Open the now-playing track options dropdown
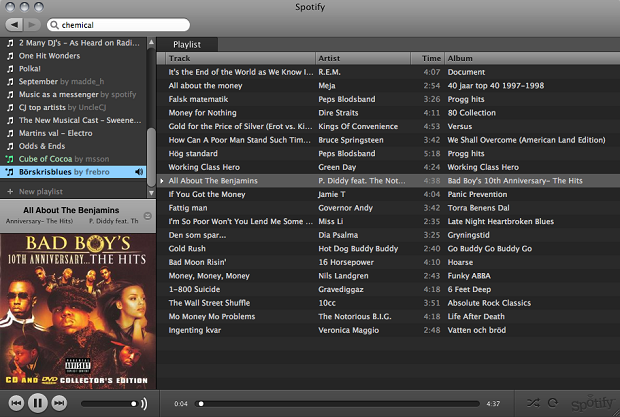620x417 pixels. [147, 216]
